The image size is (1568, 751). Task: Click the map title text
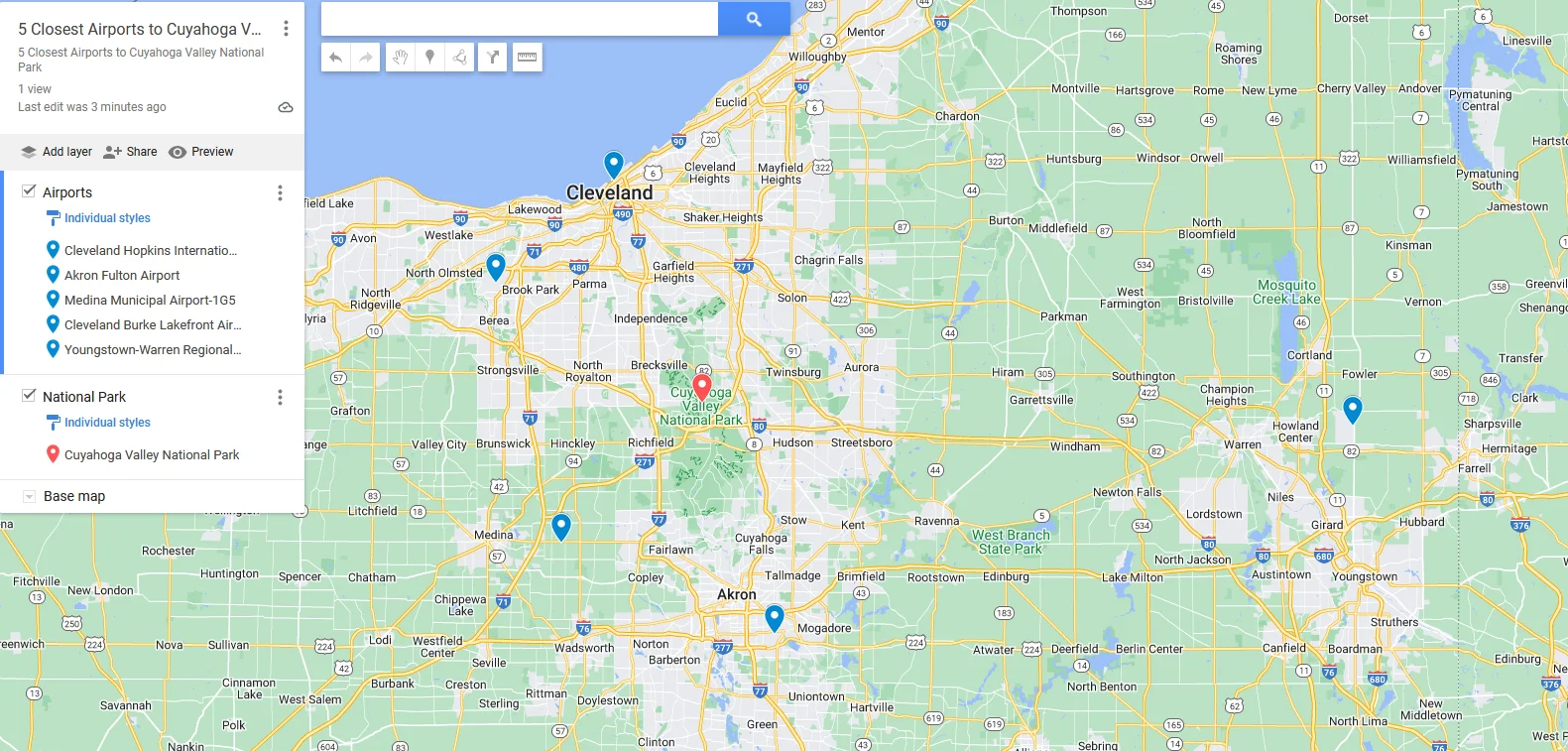140,29
